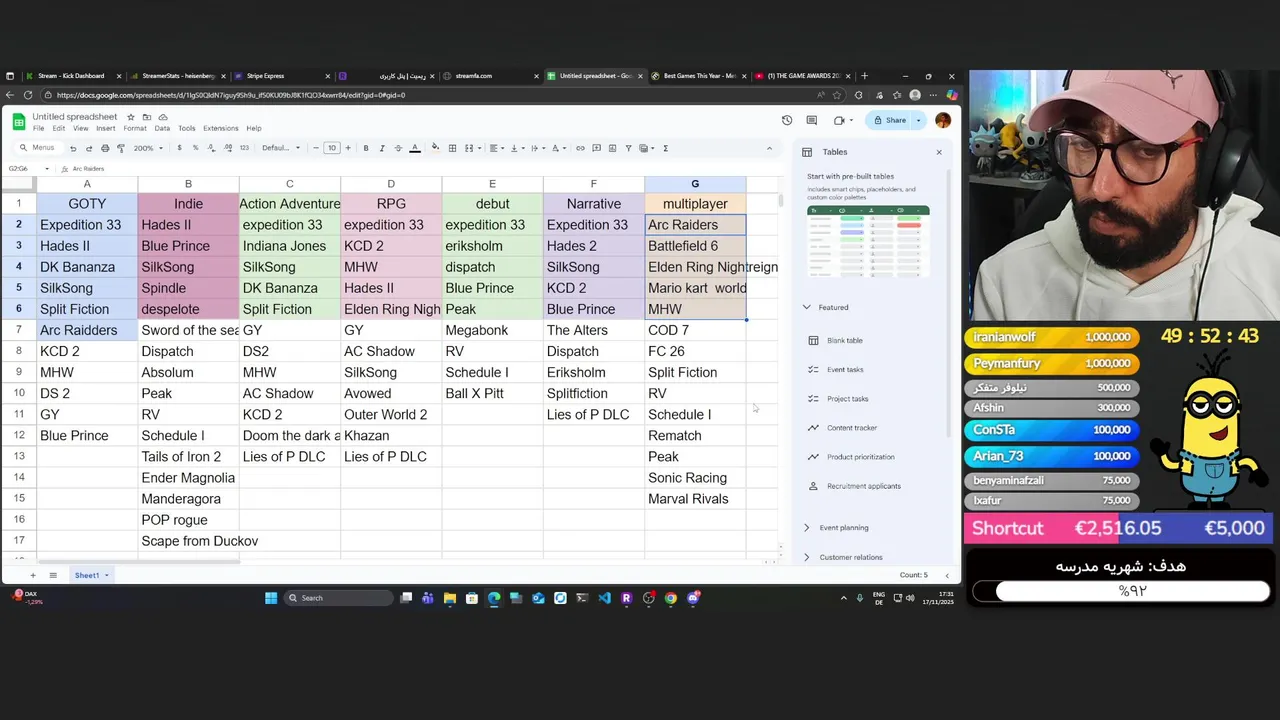Open the borders tool
The width and height of the screenshot is (1280, 720).
click(x=452, y=148)
